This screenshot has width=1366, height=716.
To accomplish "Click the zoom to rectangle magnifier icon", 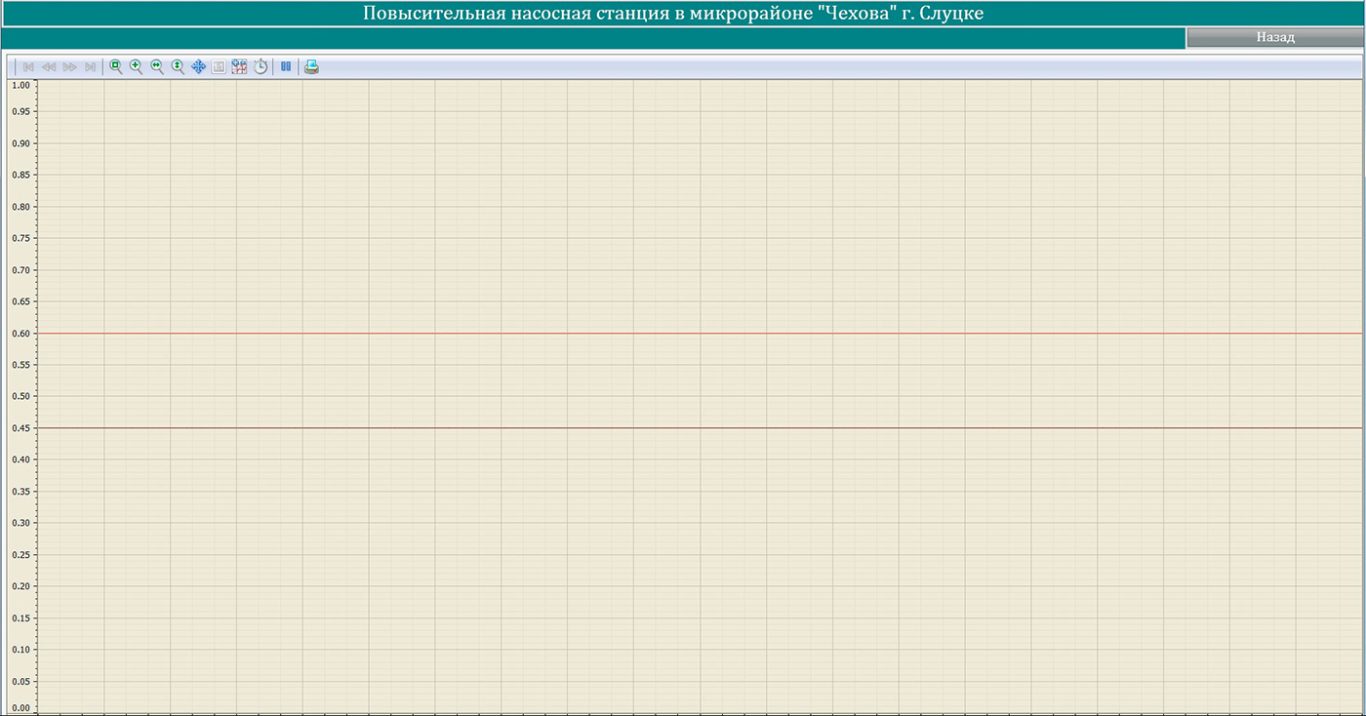I will click(x=115, y=67).
